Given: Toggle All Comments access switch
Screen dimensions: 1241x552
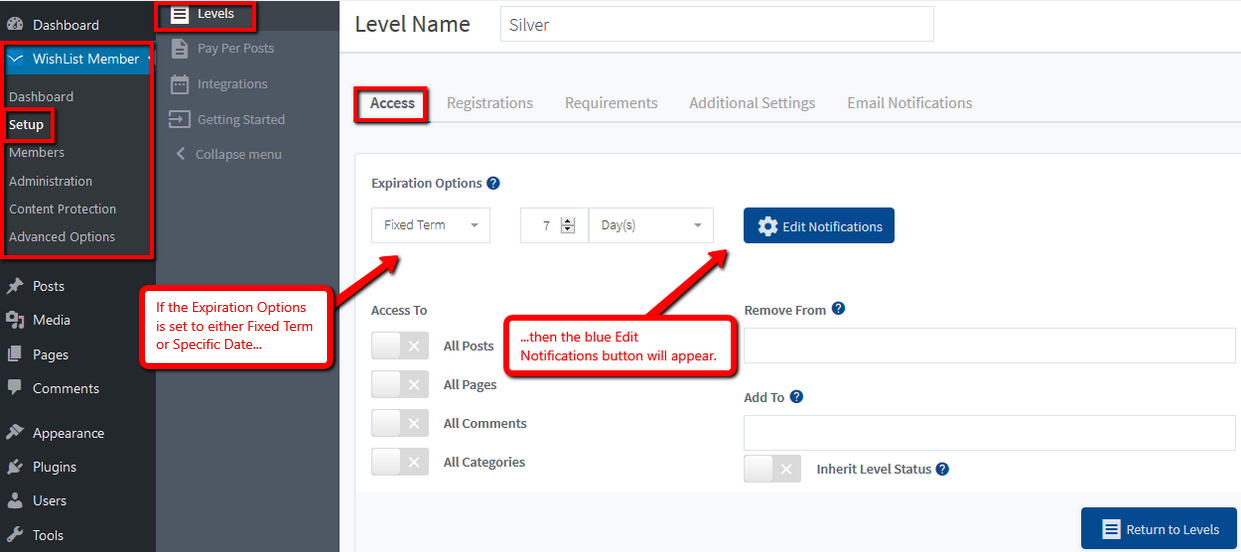Looking at the screenshot, I should 400,423.
